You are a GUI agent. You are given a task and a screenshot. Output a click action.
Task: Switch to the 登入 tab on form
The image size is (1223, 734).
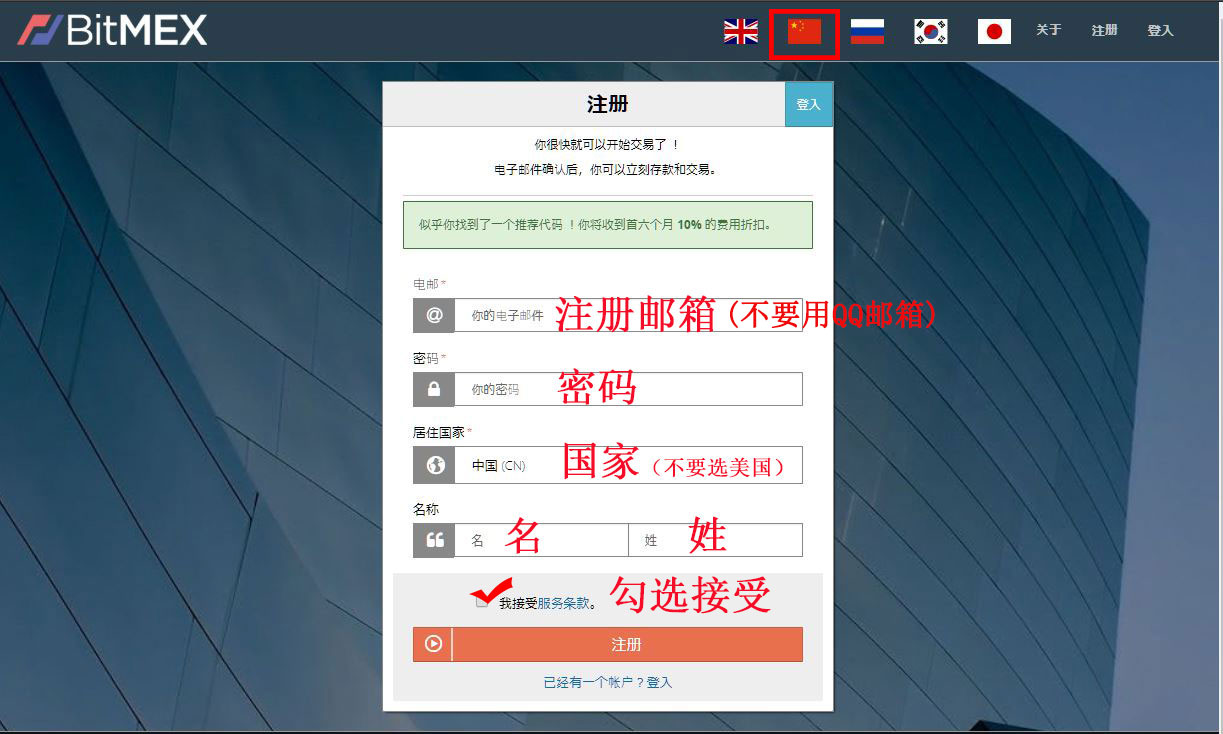point(808,104)
